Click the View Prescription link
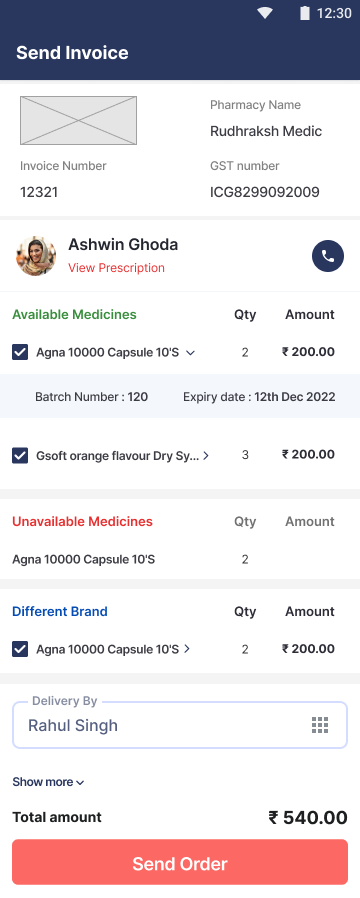The width and height of the screenshot is (360, 898). (x=116, y=268)
